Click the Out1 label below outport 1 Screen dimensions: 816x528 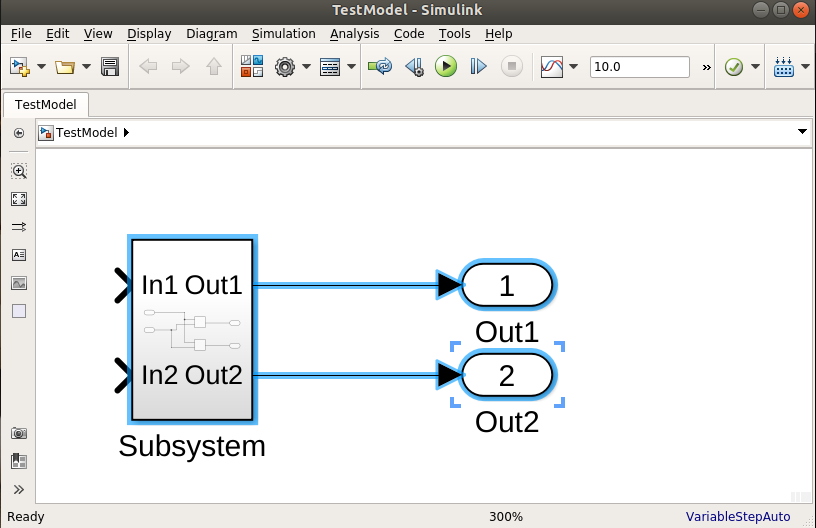pyautogui.click(x=507, y=332)
